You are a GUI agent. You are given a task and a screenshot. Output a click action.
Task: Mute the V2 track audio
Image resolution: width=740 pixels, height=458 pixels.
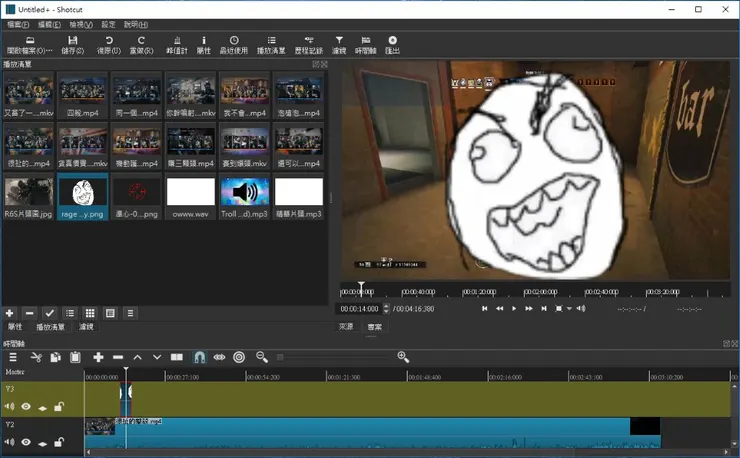coord(9,442)
